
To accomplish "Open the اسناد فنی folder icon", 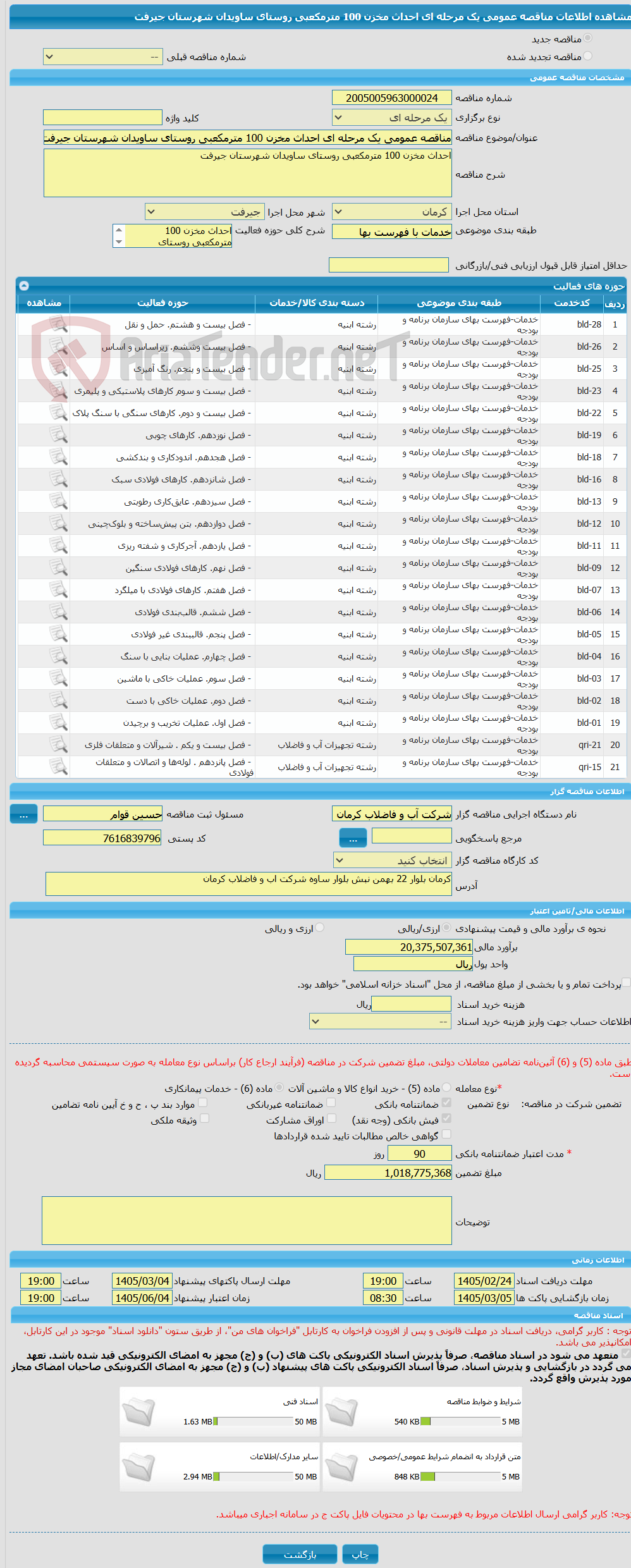I will (x=138, y=1412).
